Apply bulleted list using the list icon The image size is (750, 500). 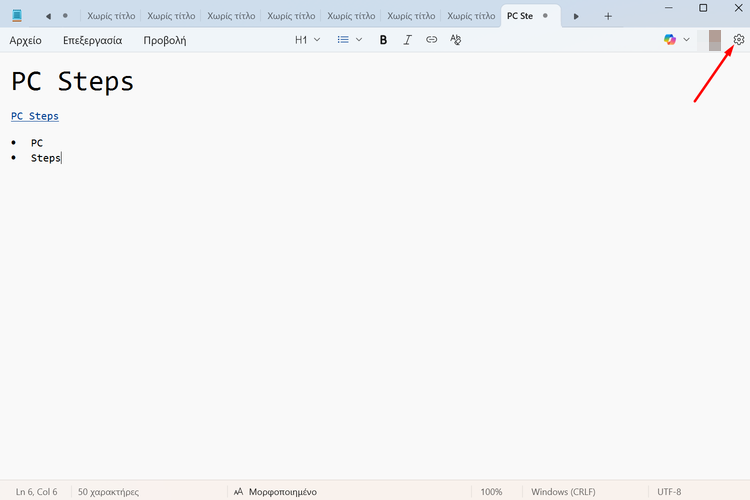343,40
